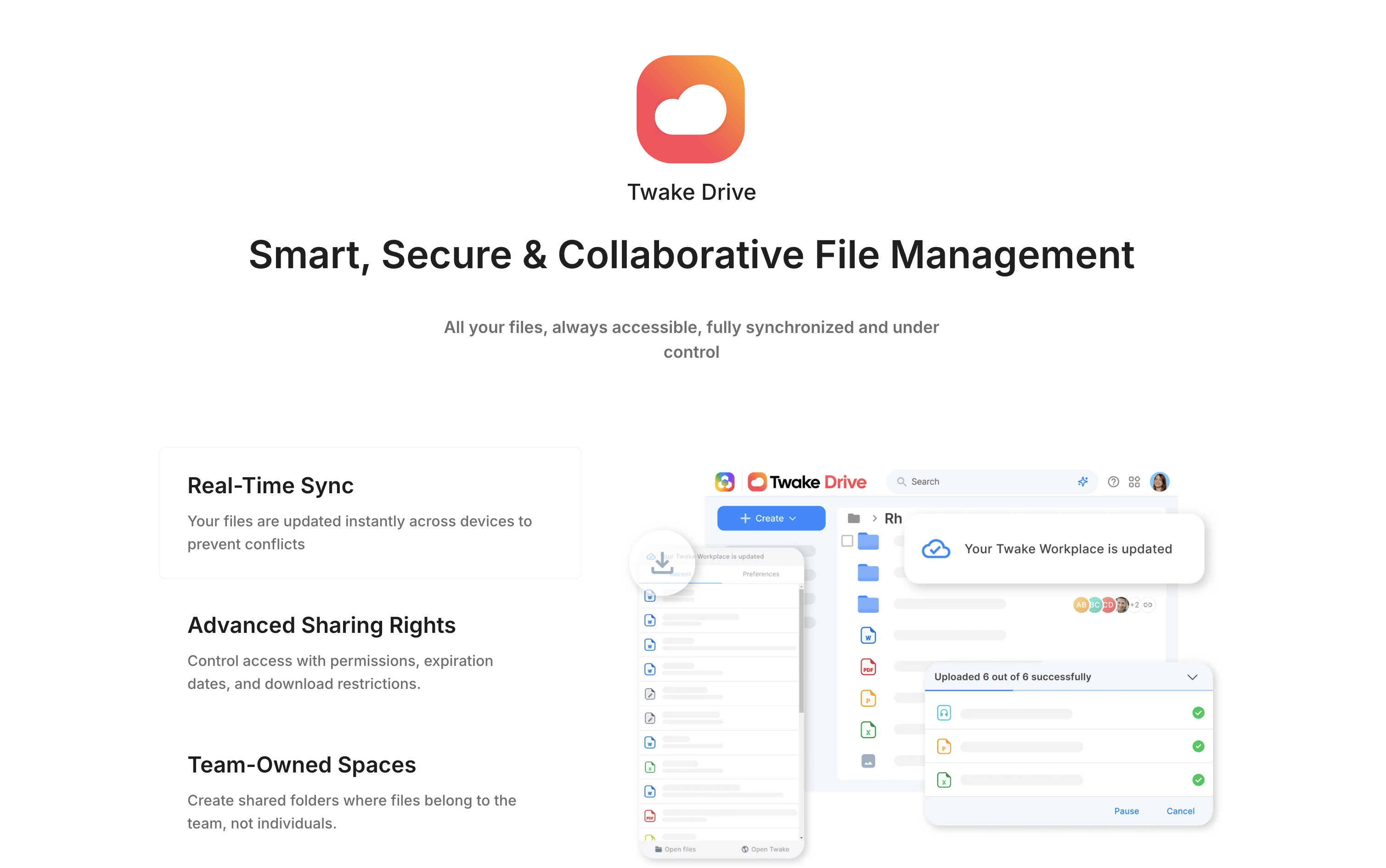The image size is (1386, 868).
Task: Click the share link icon next to +2
Action: [x=1147, y=604]
